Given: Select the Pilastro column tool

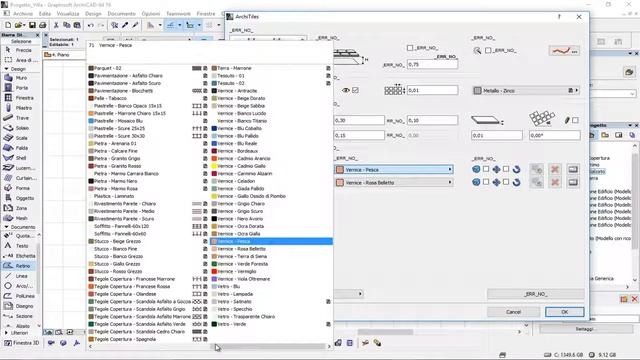Looking at the screenshot, I should coord(20,108).
